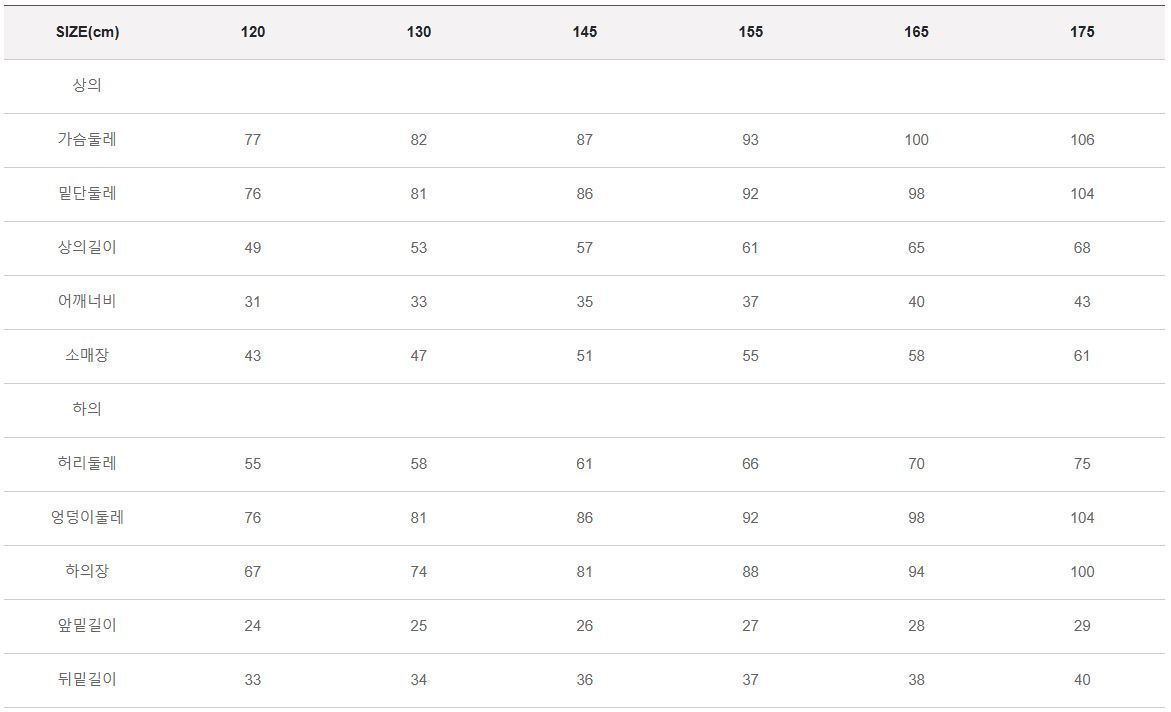Image resolution: width=1171 pixels, height=712 pixels.
Task: Select the 앞밑길이 row label
Action: tap(87, 626)
